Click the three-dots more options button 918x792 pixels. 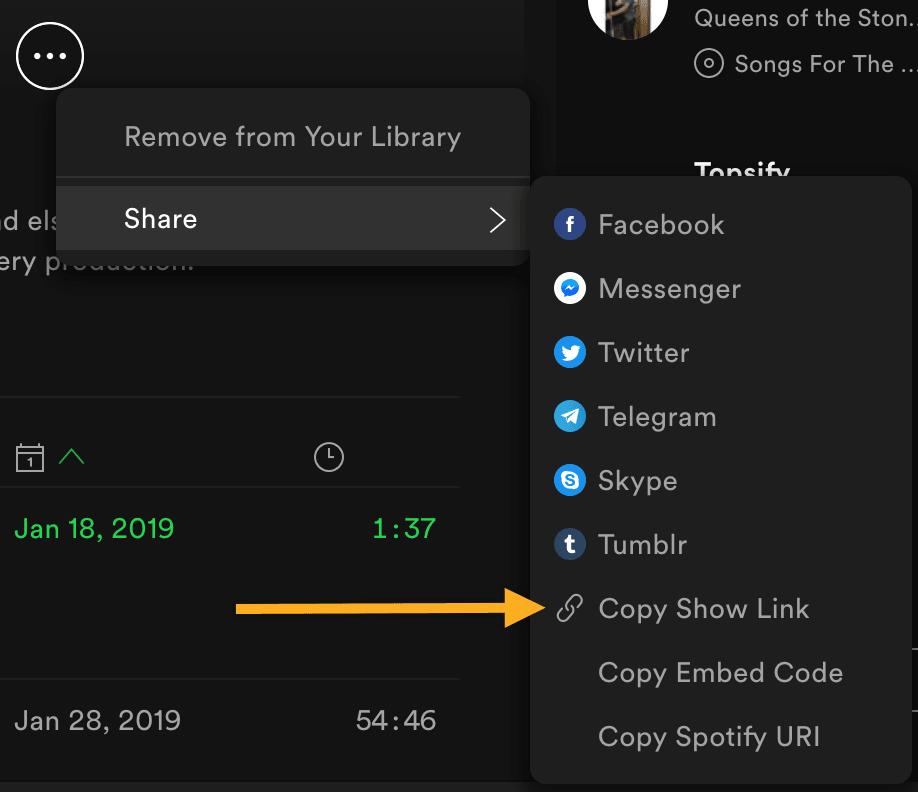50,56
